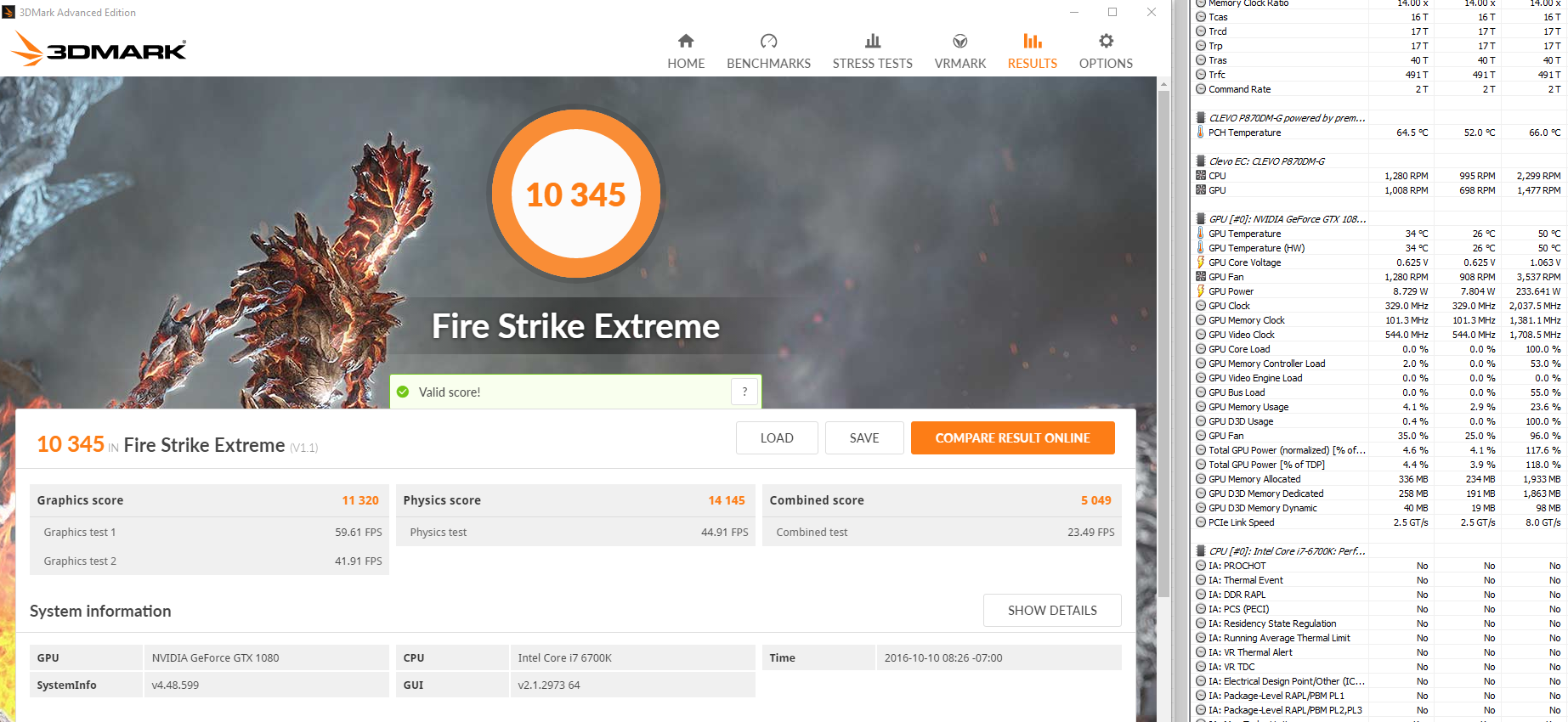Click the GPU Temperature thermometer icon
1568x722 pixels.
pyautogui.click(x=1201, y=233)
